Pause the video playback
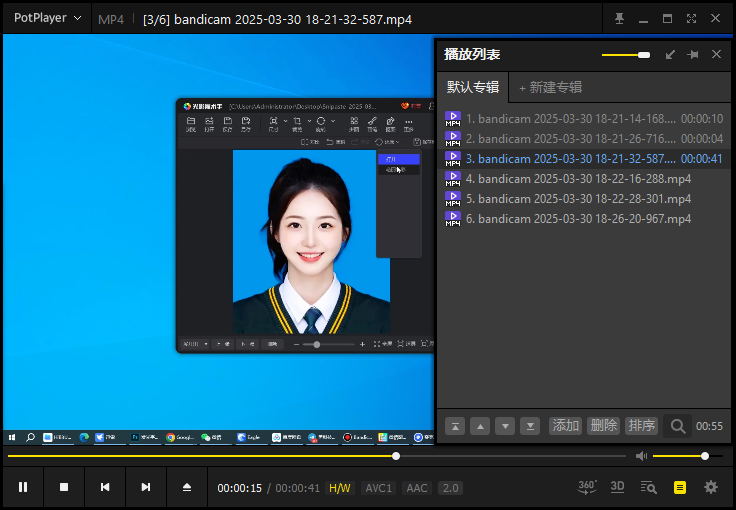The height and width of the screenshot is (510, 736). pos(23,487)
